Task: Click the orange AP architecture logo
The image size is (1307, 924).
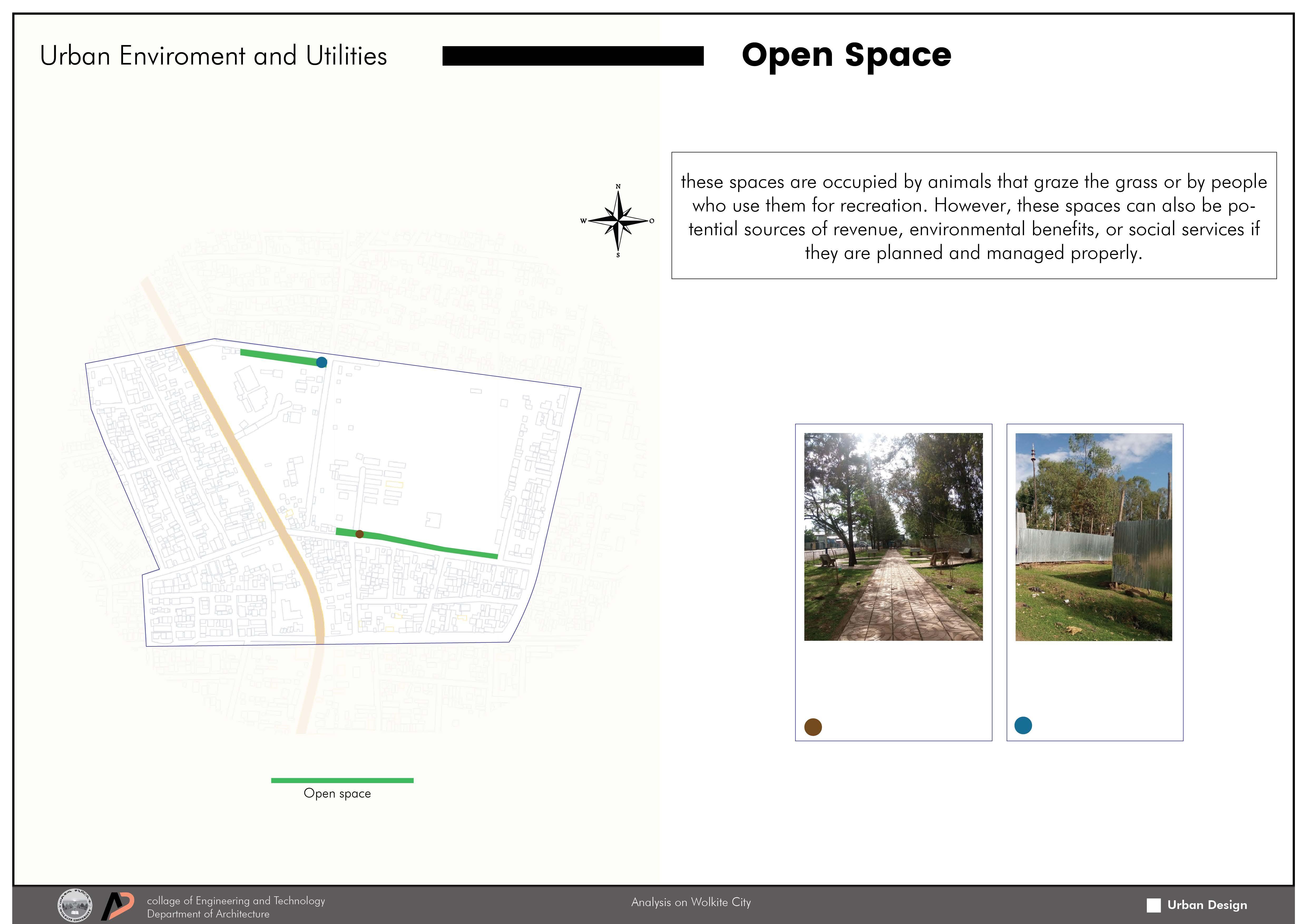Action: click(x=118, y=906)
